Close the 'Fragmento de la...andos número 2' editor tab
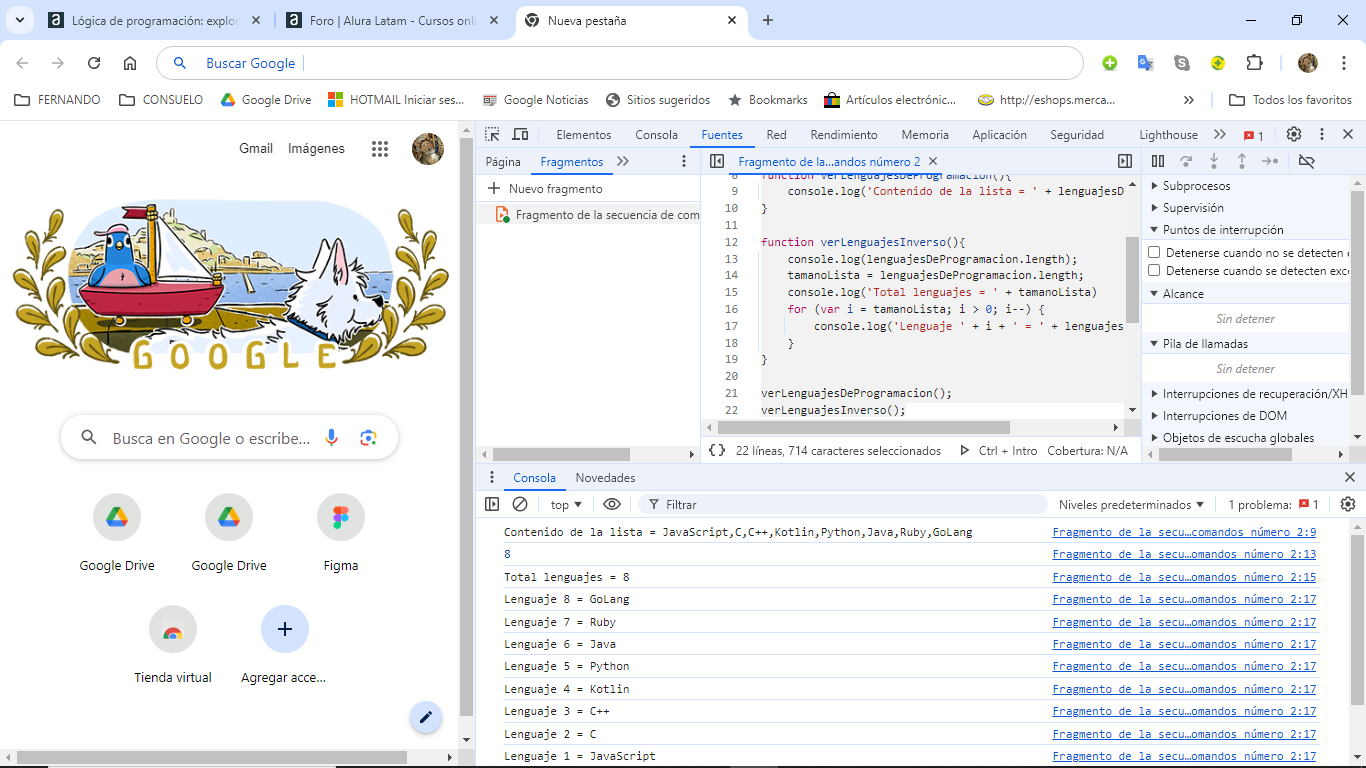 (x=933, y=161)
